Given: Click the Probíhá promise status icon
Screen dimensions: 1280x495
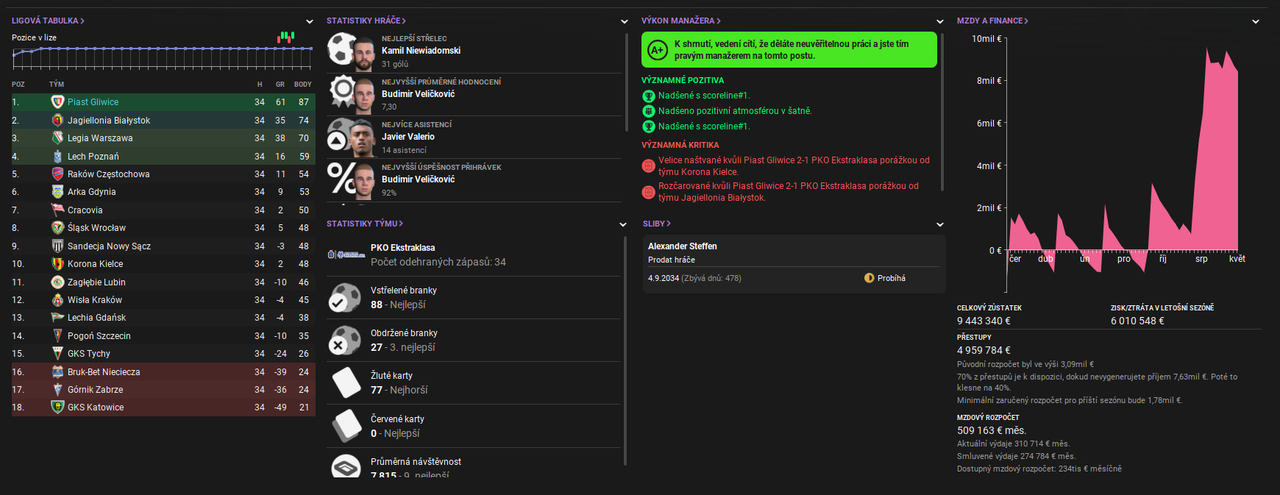Looking at the screenshot, I should pyautogui.click(x=869, y=278).
